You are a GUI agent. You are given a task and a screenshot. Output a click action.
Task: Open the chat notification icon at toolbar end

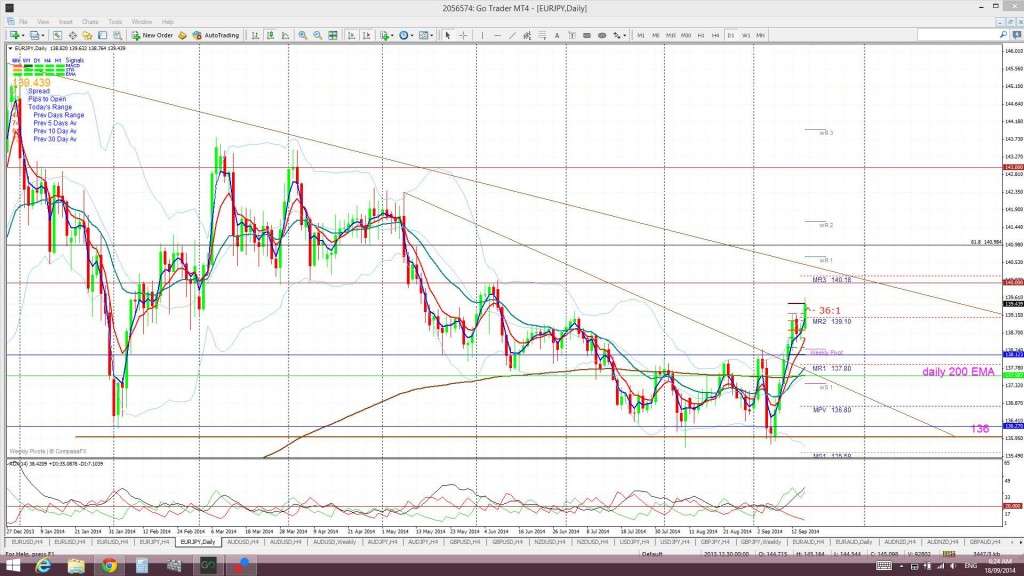[x=1017, y=35]
